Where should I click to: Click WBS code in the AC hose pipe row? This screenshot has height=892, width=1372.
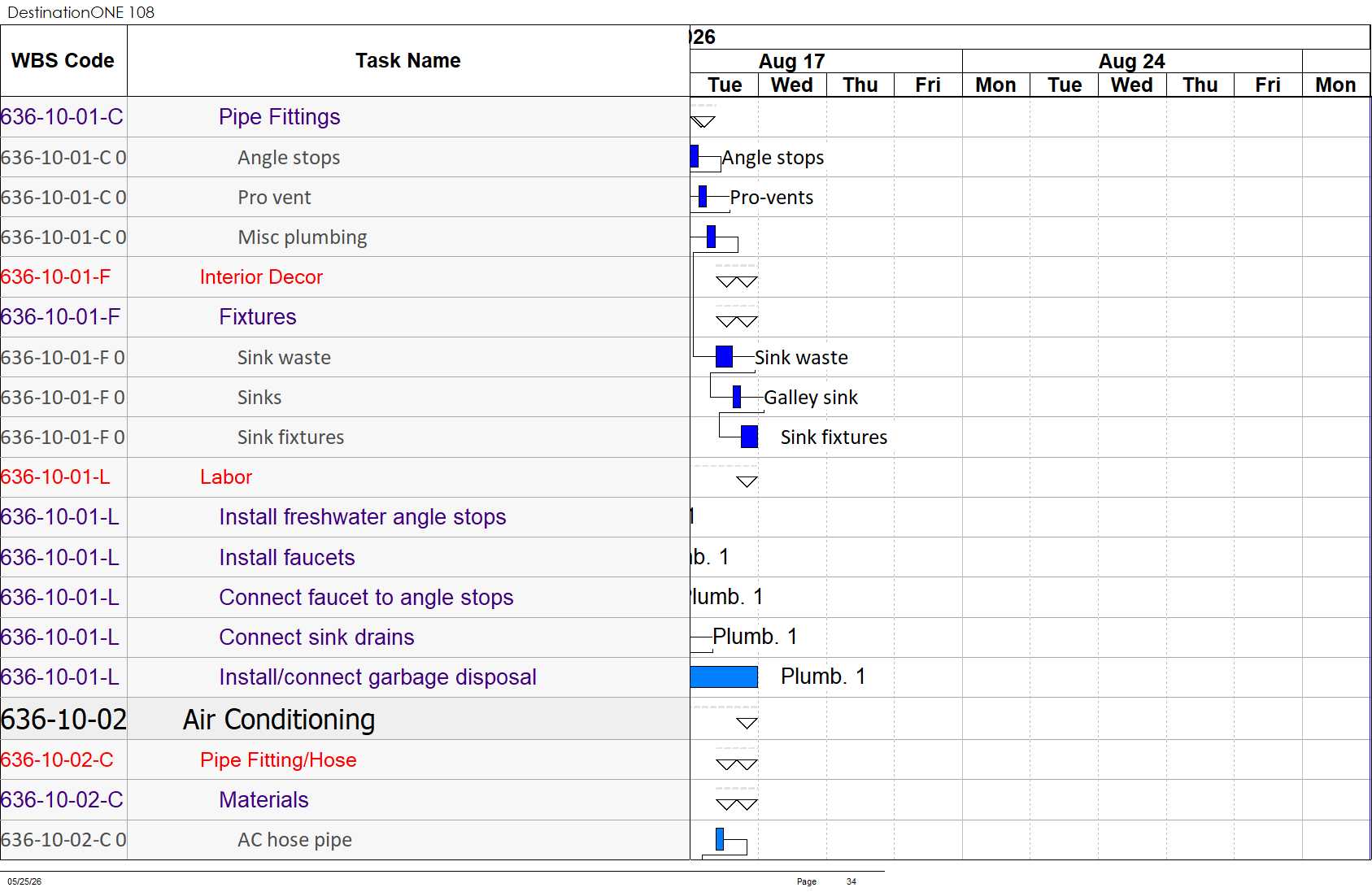[x=63, y=840]
